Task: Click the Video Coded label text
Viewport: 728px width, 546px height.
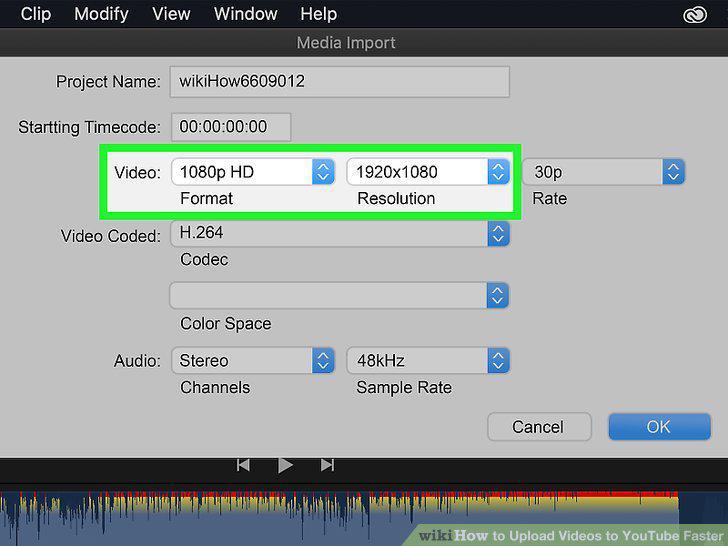Action: click(110, 236)
